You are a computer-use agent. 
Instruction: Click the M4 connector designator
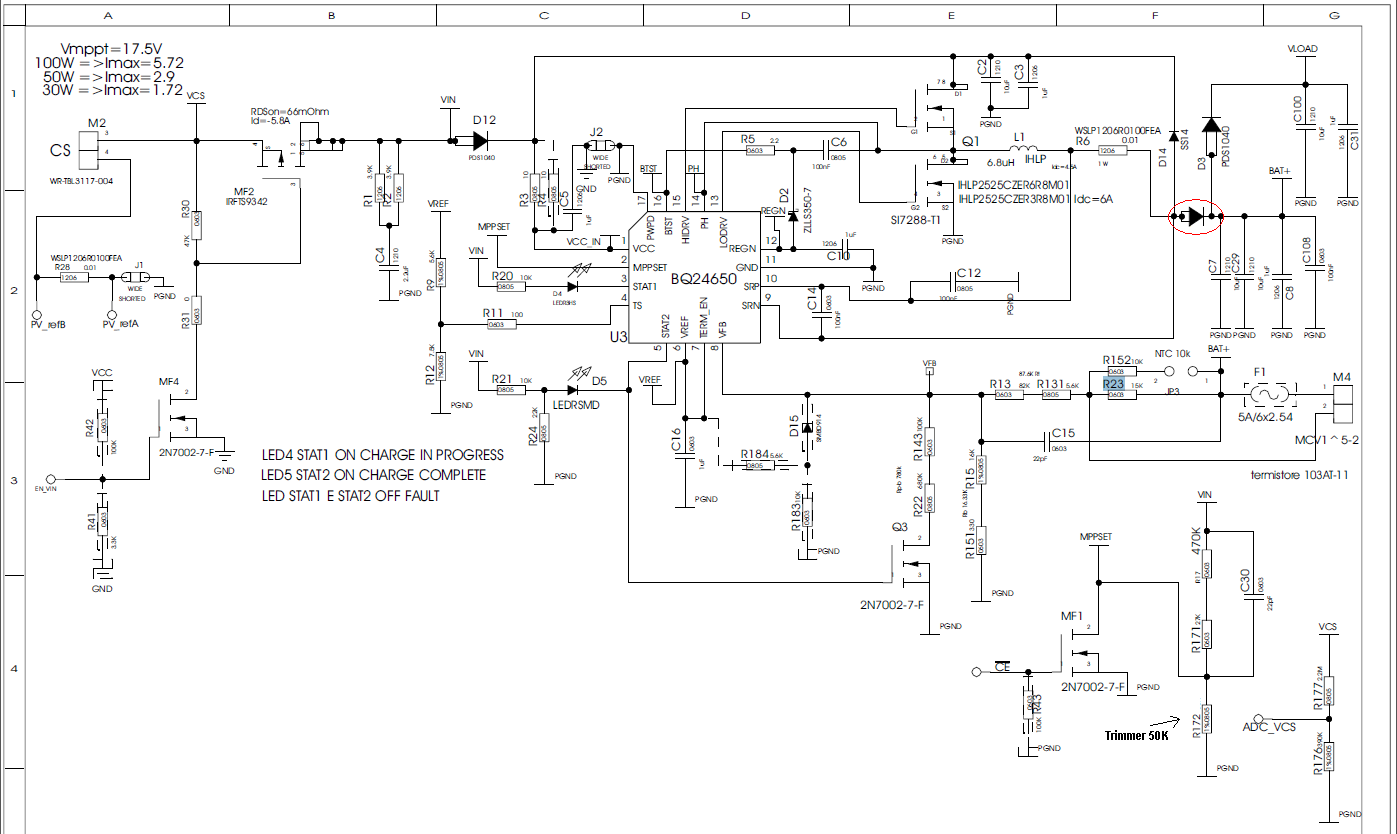click(x=1342, y=377)
